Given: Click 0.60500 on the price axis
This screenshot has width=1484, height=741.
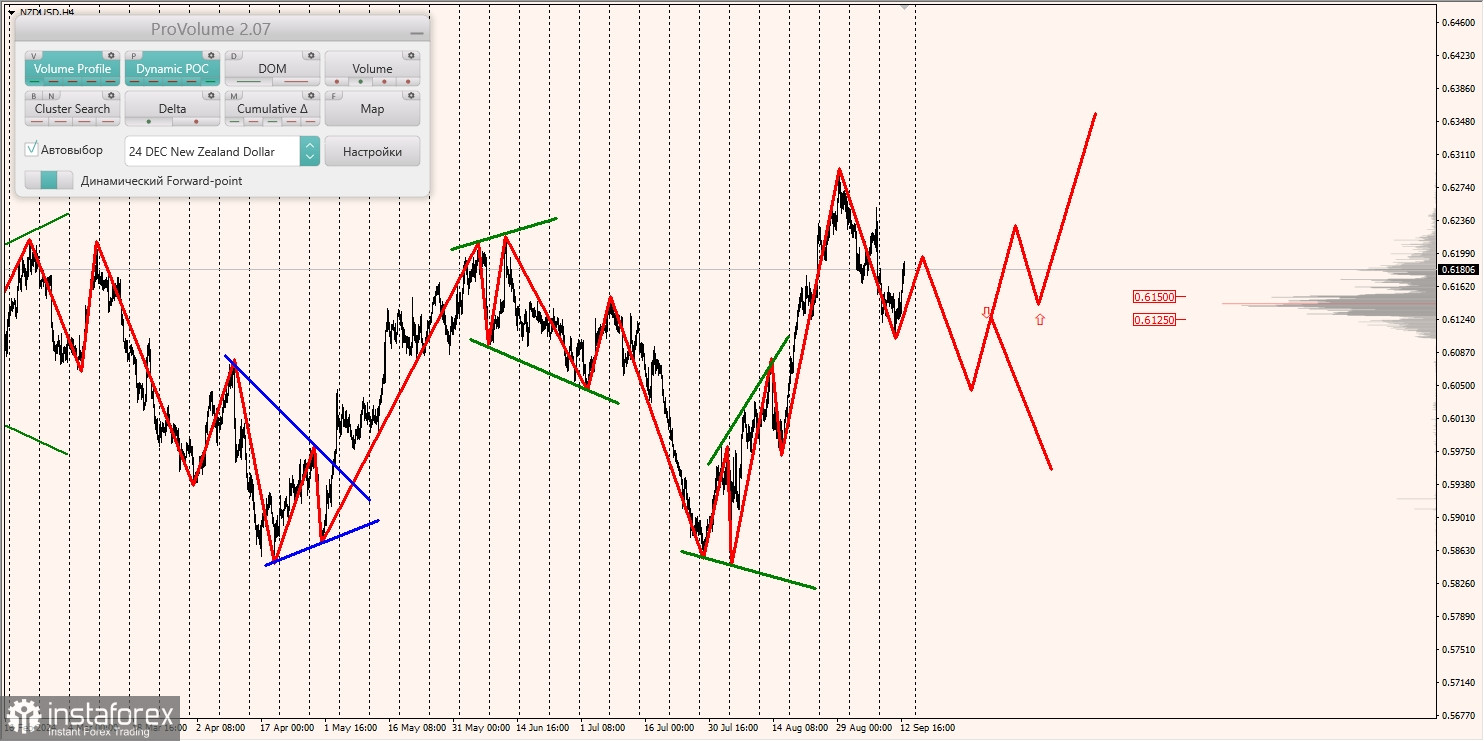Looking at the screenshot, I should click(x=1459, y=385).
